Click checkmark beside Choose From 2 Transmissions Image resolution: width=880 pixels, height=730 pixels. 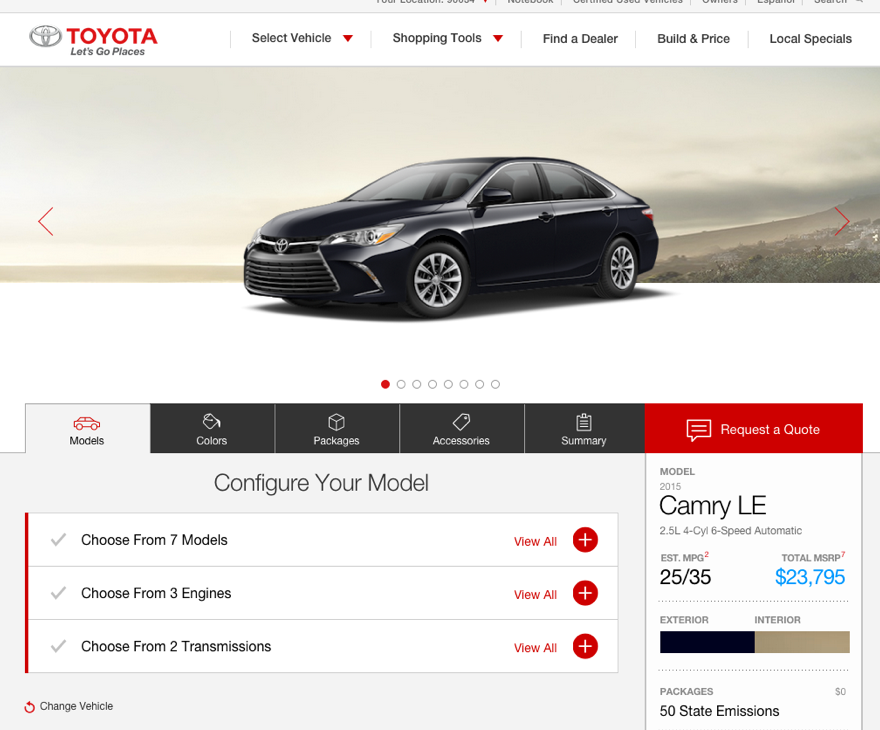[x=58, y=646]
